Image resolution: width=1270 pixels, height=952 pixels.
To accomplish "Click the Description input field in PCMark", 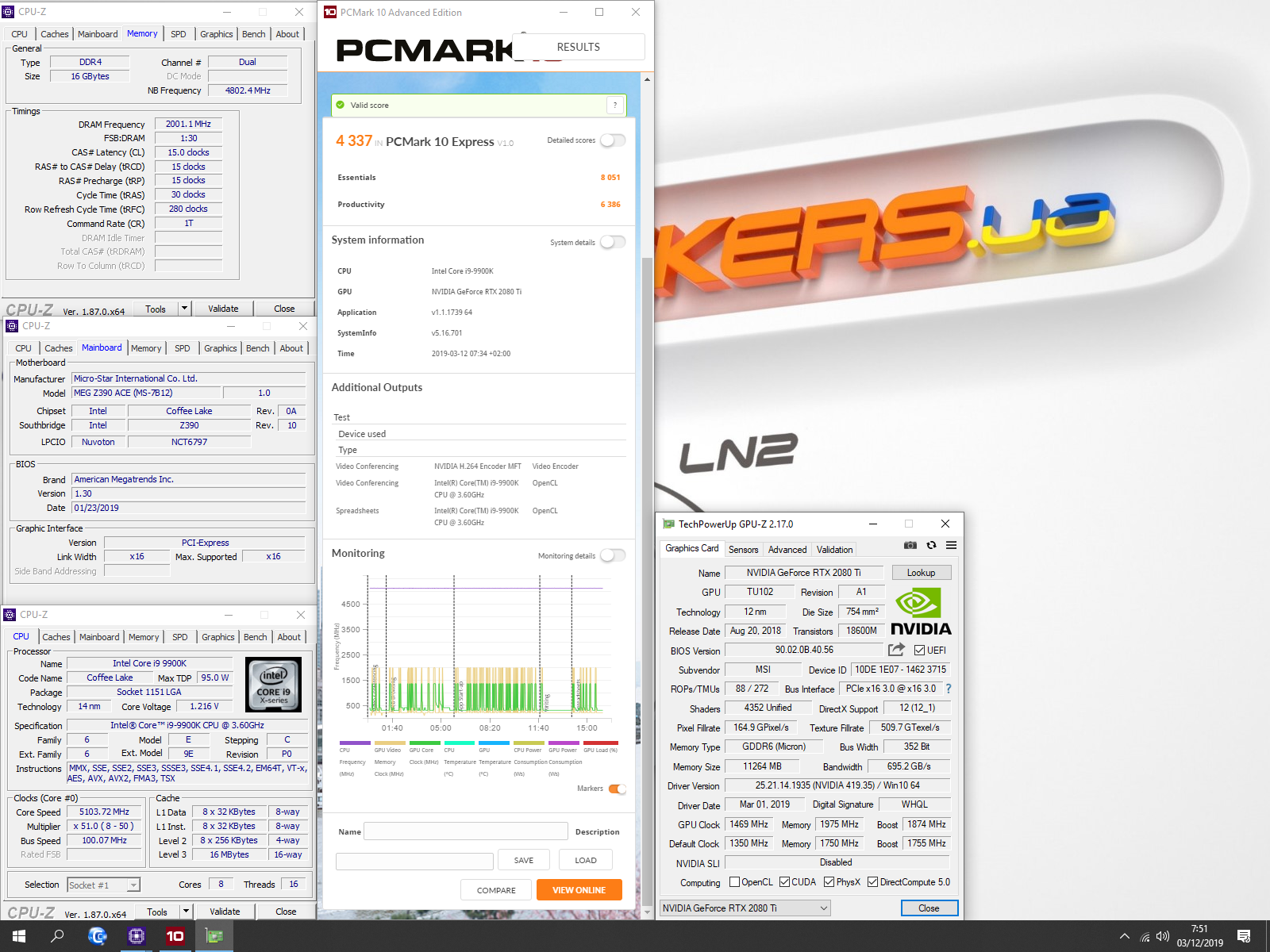I will [x=414, y=862].
